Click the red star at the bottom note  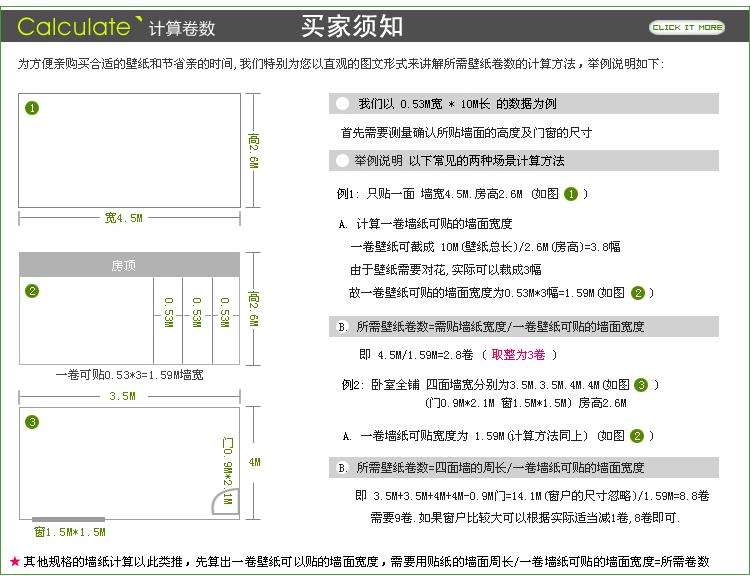(14, 562)
